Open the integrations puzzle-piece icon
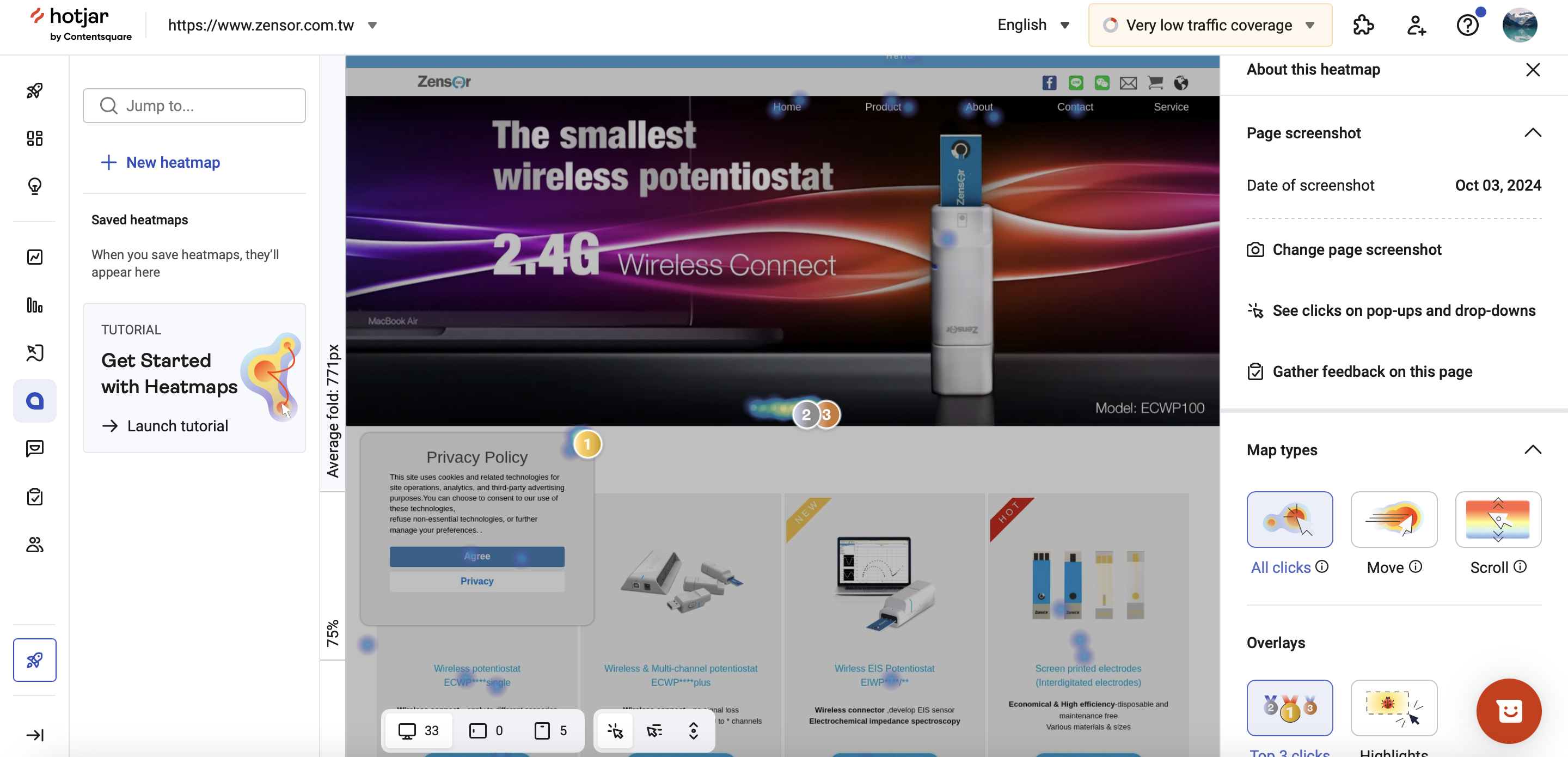 click(x=1363, y=25)
